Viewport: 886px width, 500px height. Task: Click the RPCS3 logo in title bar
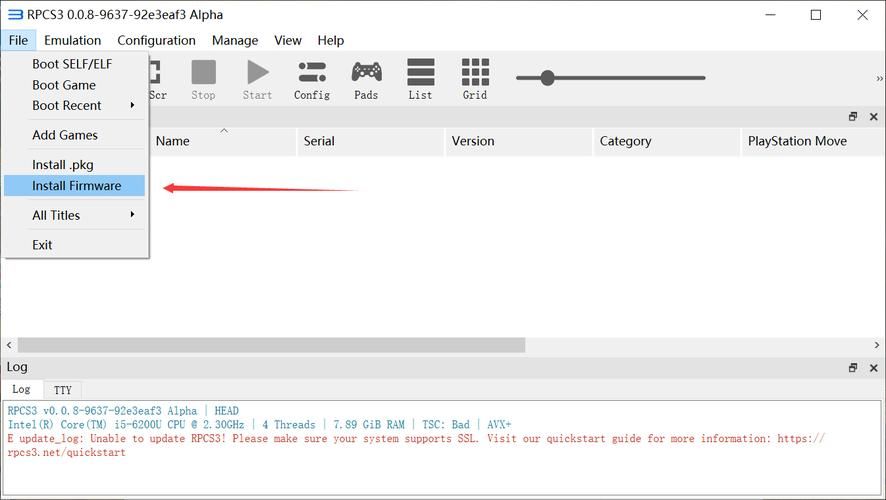coord(15,15)
